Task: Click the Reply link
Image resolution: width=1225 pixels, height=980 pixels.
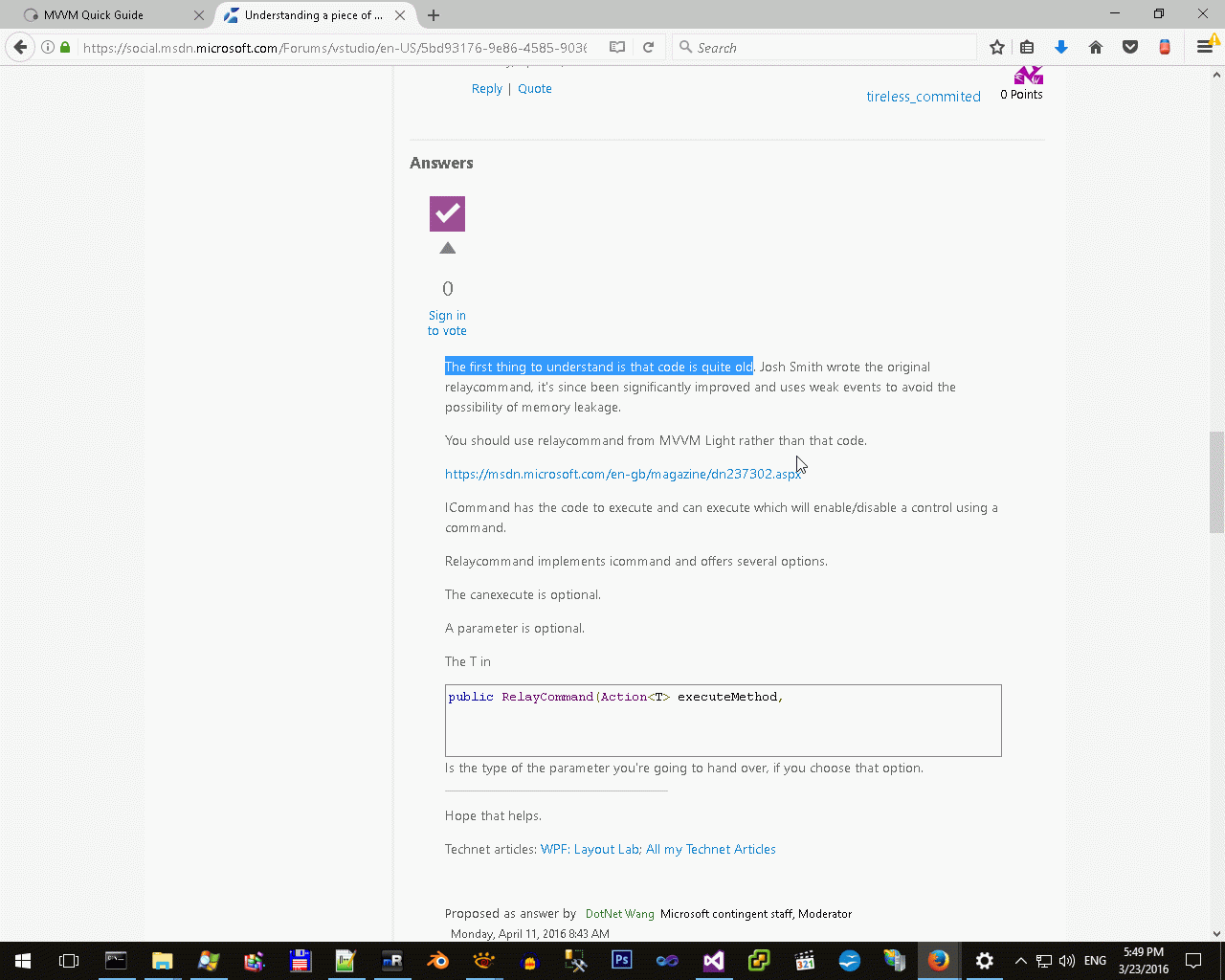Action: 486,89
